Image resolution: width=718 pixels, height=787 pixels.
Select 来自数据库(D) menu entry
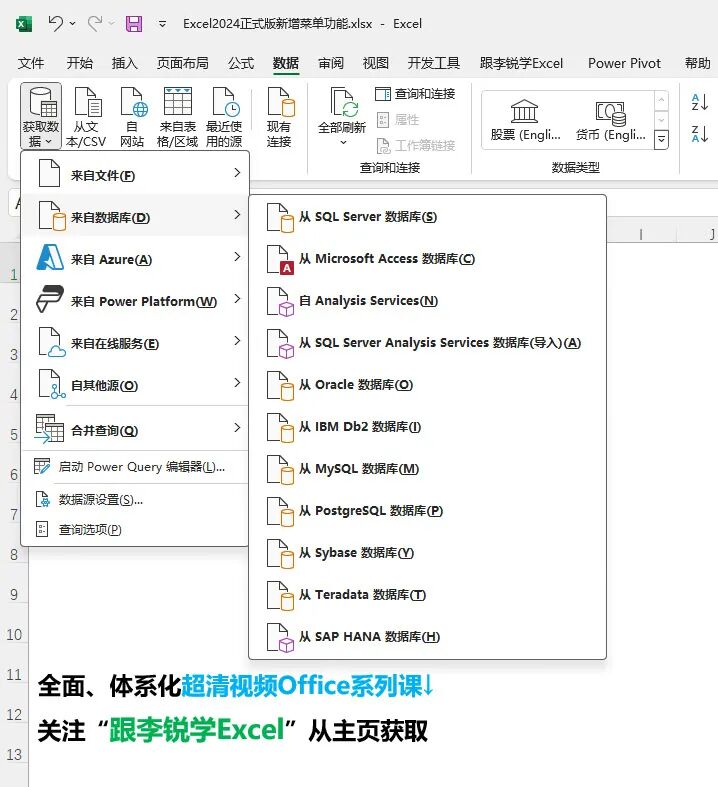point(135,215)
